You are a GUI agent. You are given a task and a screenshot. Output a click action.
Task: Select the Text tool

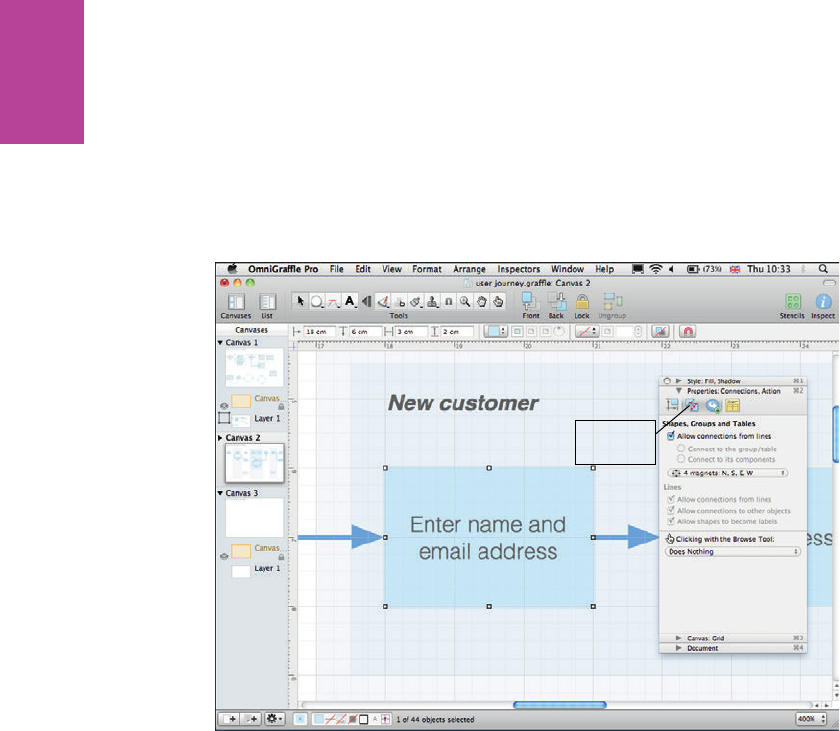coord(350,302)
